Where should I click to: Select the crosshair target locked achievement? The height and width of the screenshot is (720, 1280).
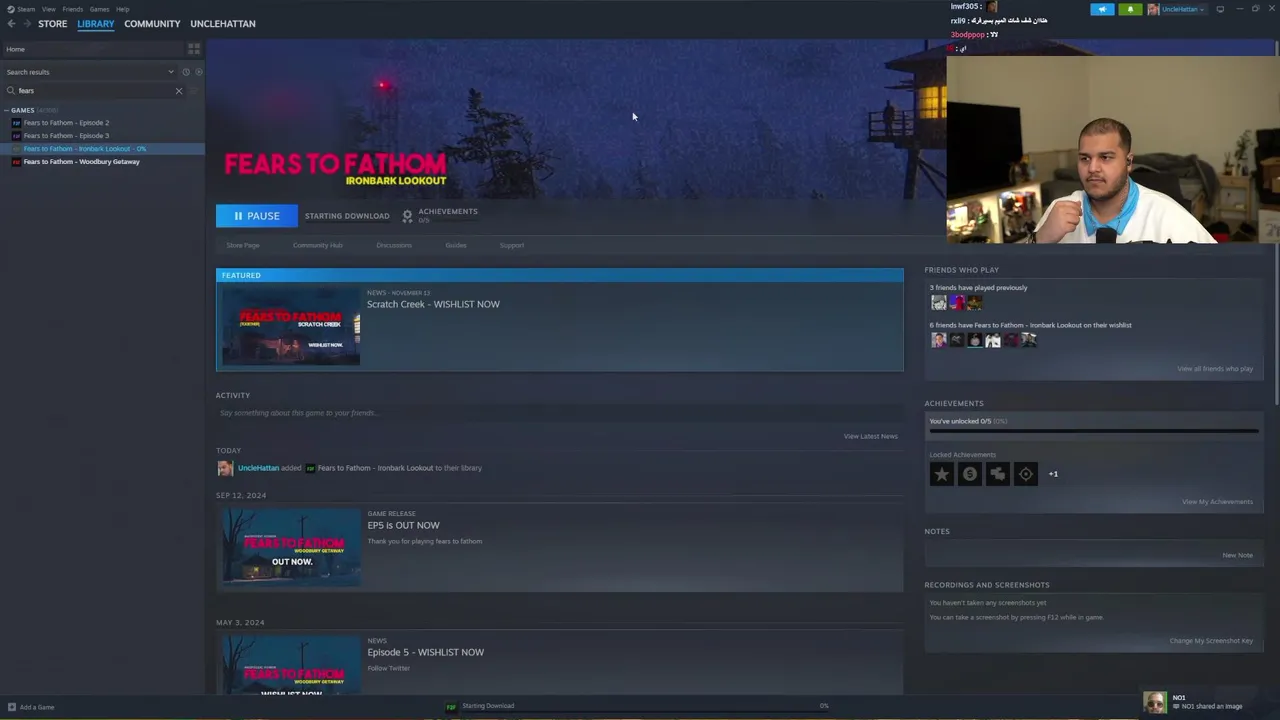pos(1026,474)
